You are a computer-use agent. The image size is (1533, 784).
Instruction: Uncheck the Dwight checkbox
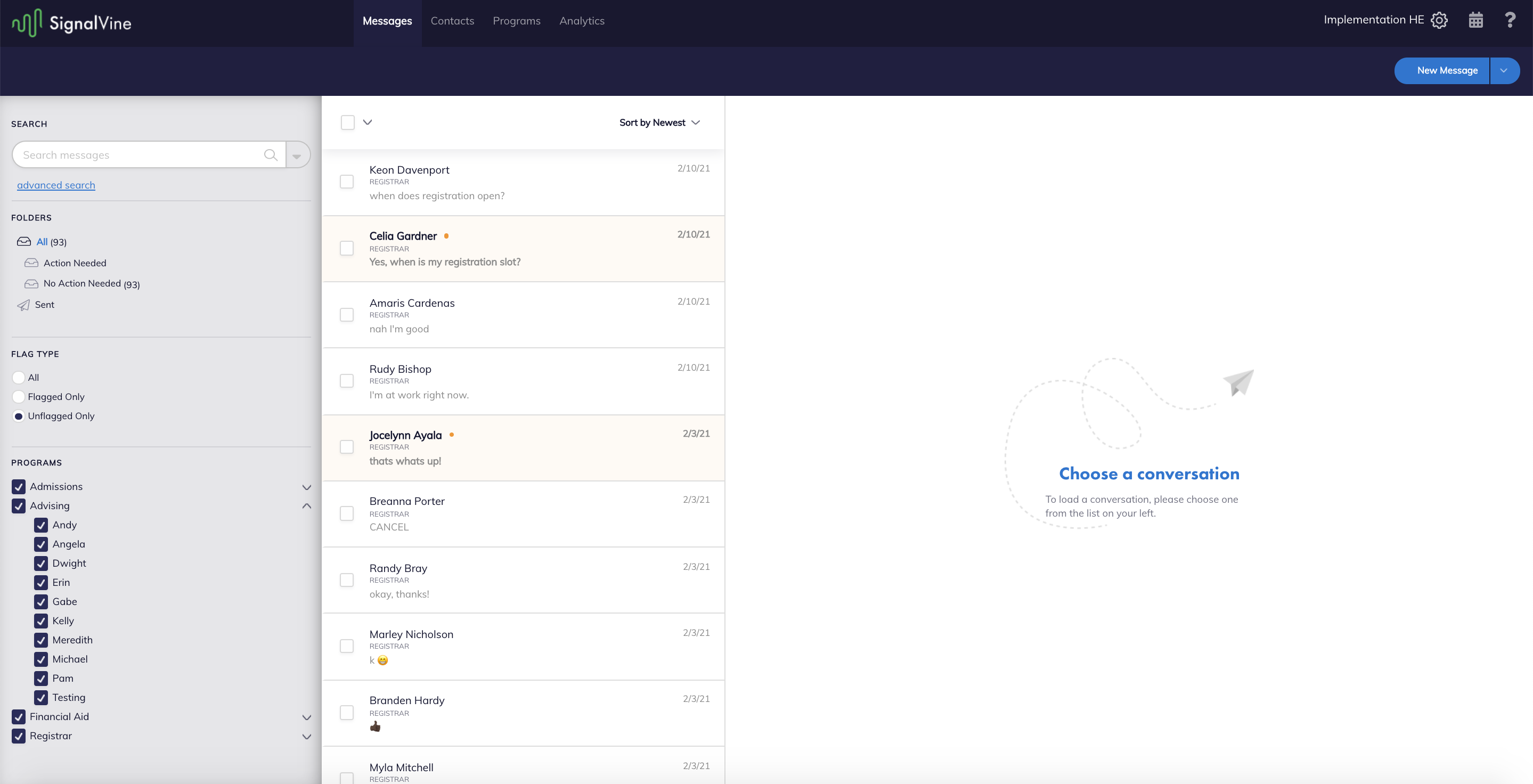coord(41,563)
